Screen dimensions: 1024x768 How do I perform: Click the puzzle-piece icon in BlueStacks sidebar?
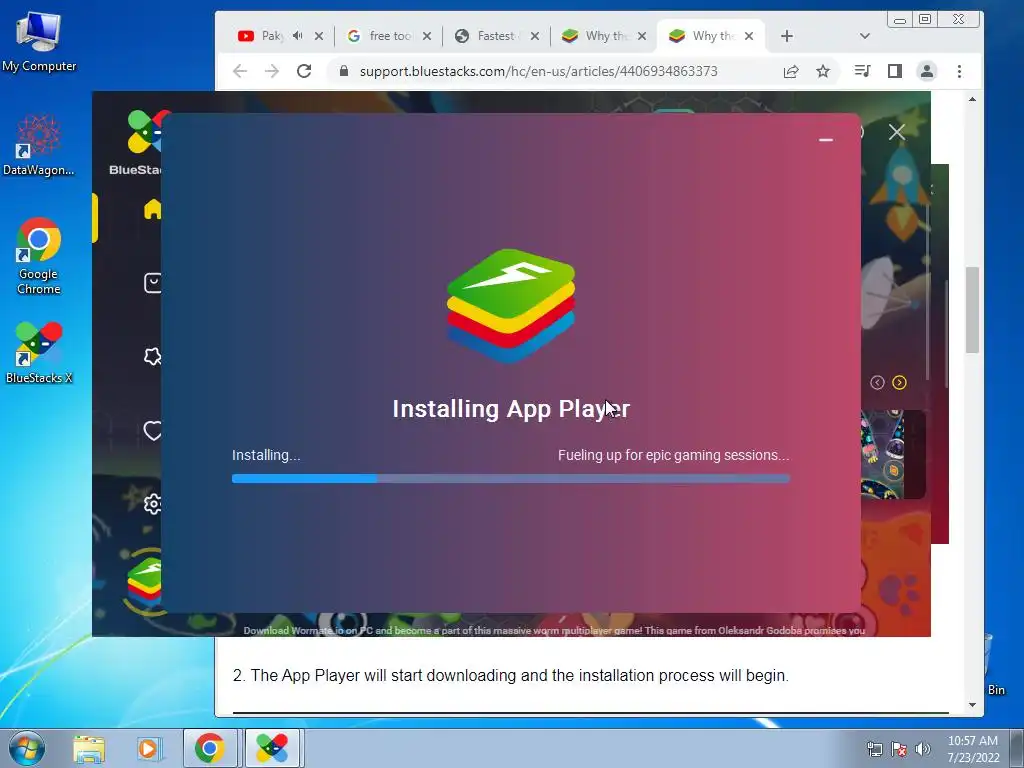[x=152, y=357]
